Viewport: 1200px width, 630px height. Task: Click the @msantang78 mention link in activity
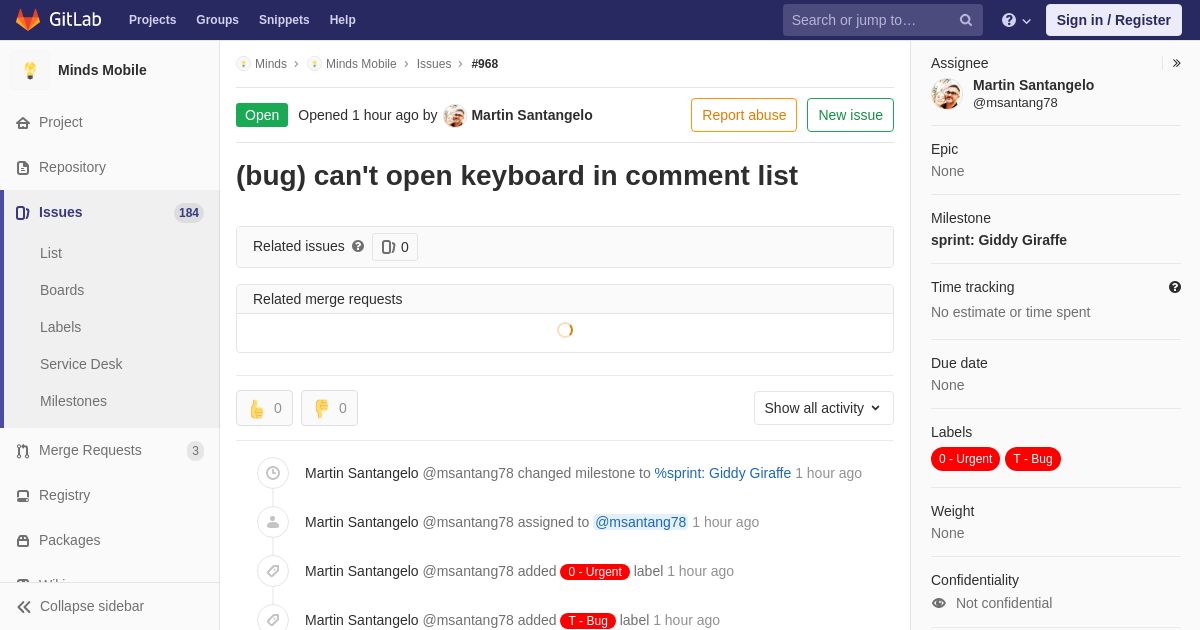(x=640, y=522)
